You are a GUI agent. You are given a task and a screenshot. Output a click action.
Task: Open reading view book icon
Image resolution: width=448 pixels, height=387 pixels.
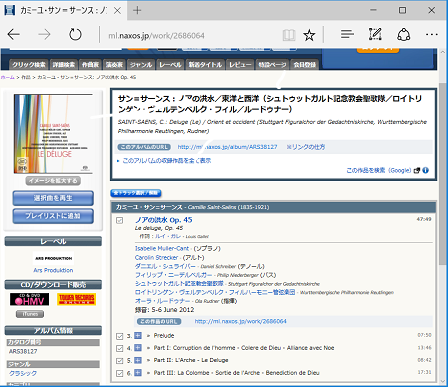coord(289,35)
